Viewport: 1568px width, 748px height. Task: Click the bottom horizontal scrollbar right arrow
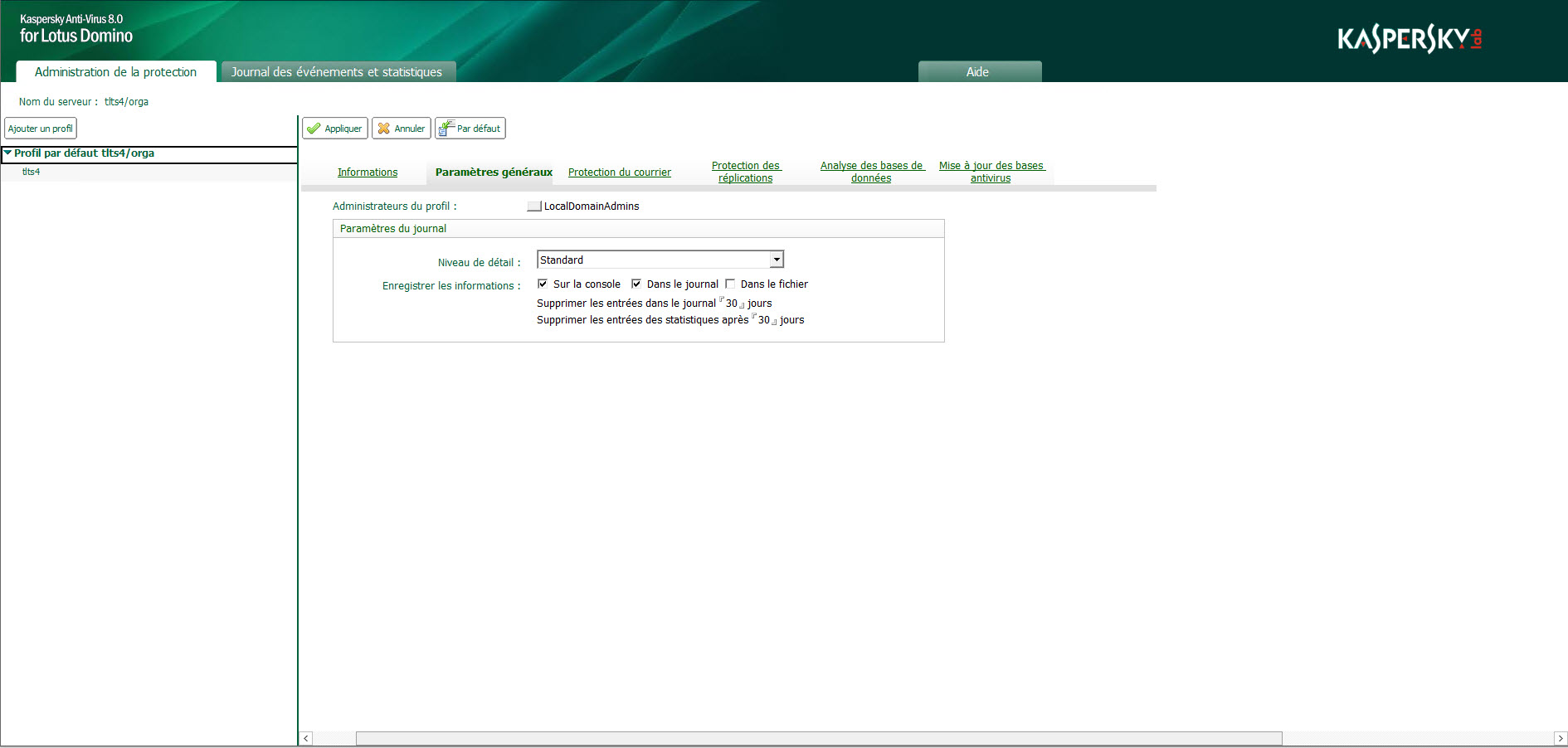click(1561, 737)
